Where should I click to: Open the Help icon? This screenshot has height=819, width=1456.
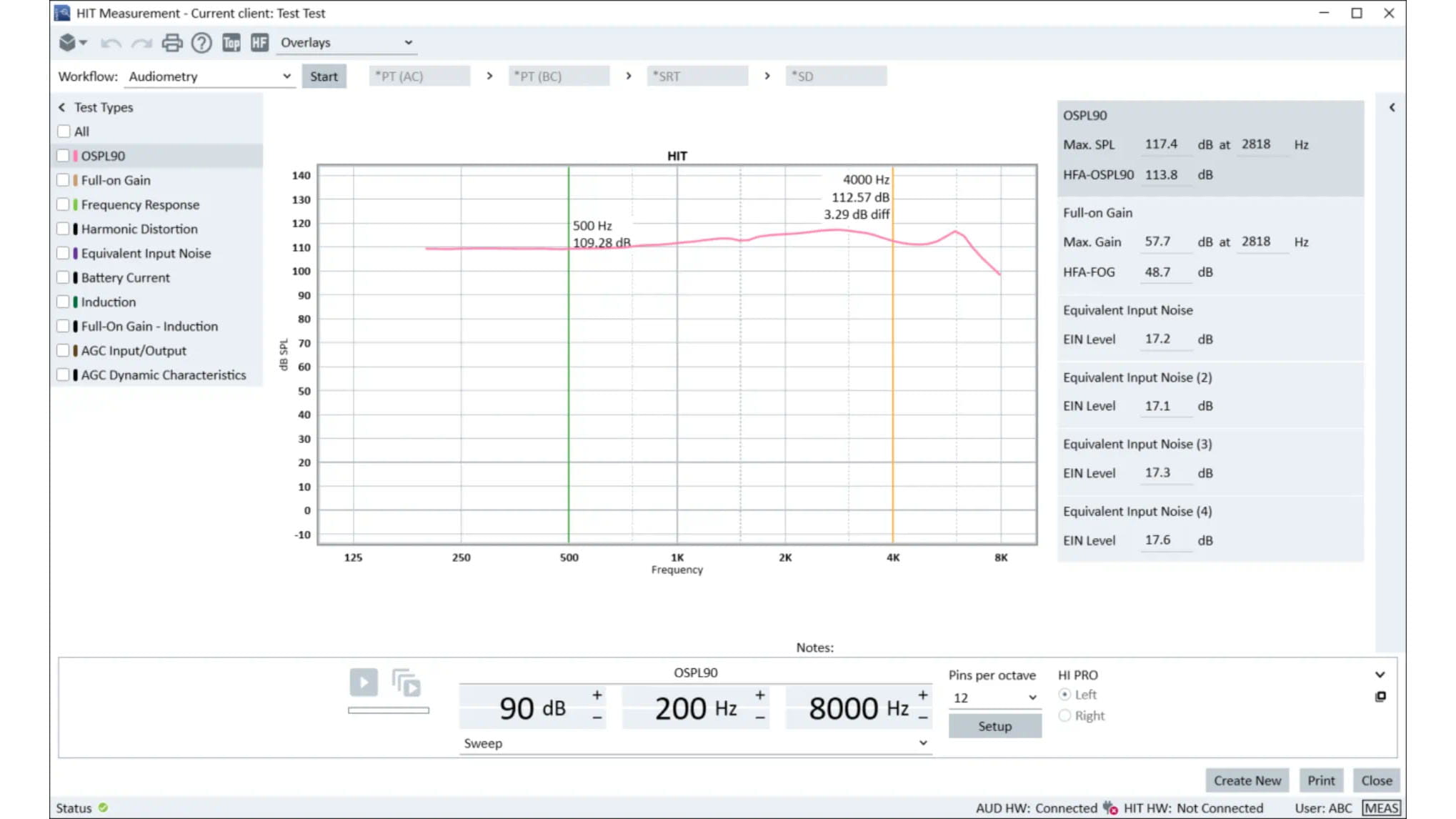(201, 43)
